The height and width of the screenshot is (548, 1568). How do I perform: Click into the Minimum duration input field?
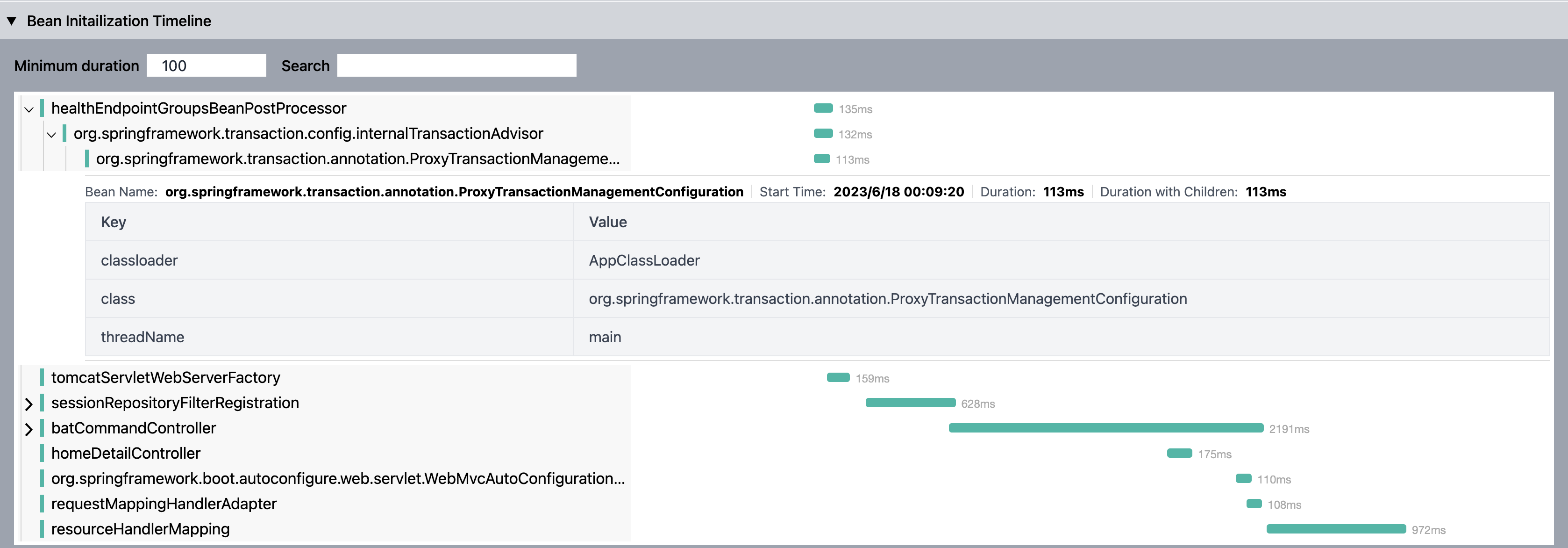click(206, 66)
